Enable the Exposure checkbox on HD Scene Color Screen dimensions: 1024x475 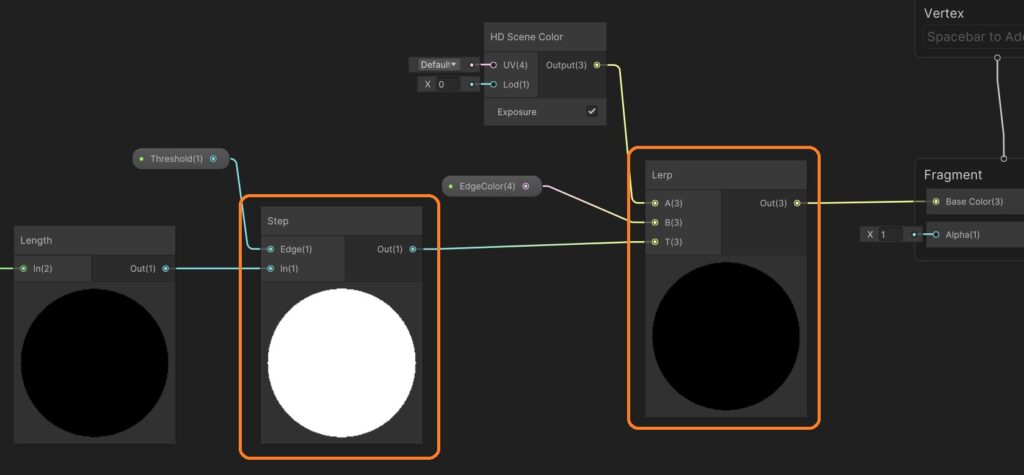pos(592,111)
